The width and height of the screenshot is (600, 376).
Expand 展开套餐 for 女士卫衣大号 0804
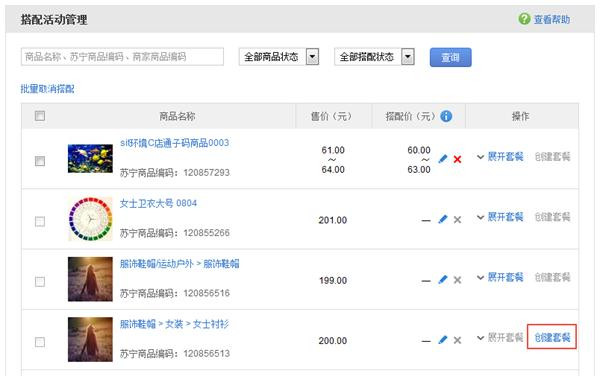pos(500,217)
